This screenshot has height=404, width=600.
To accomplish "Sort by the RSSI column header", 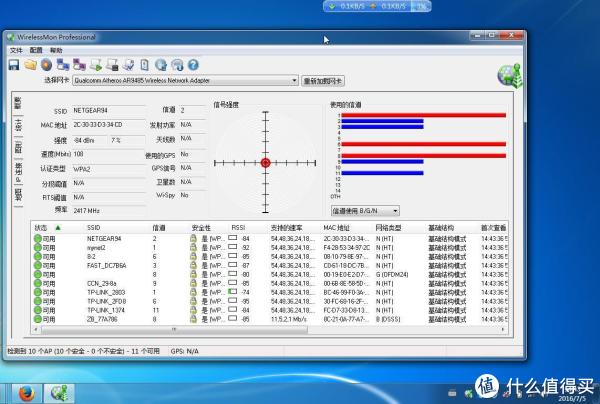I will [238, 228].
